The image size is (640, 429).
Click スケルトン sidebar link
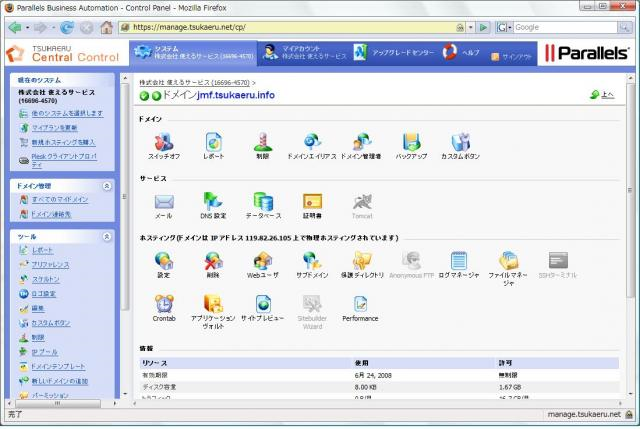46,279
